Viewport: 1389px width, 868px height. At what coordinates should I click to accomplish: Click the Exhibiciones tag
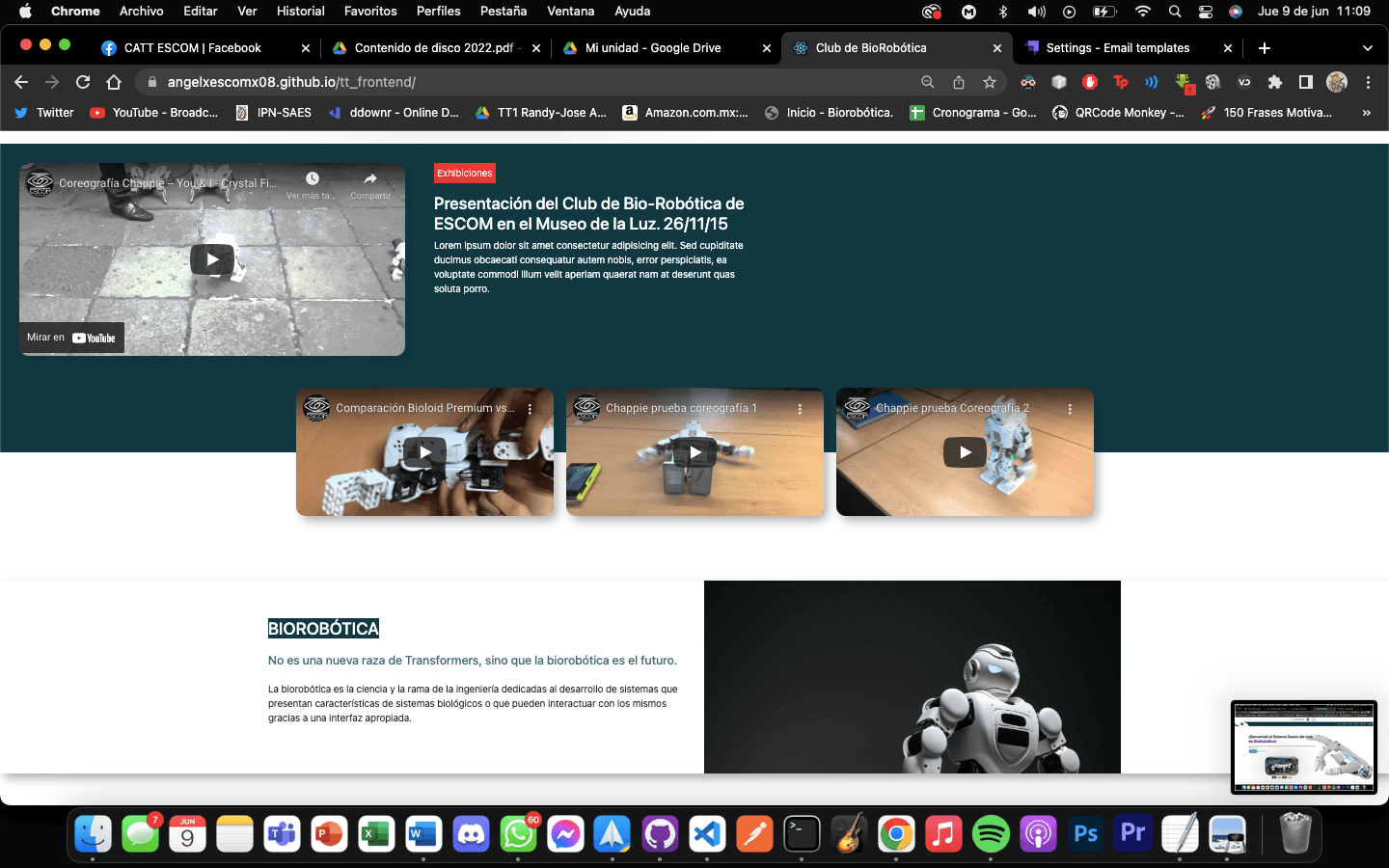465,174
